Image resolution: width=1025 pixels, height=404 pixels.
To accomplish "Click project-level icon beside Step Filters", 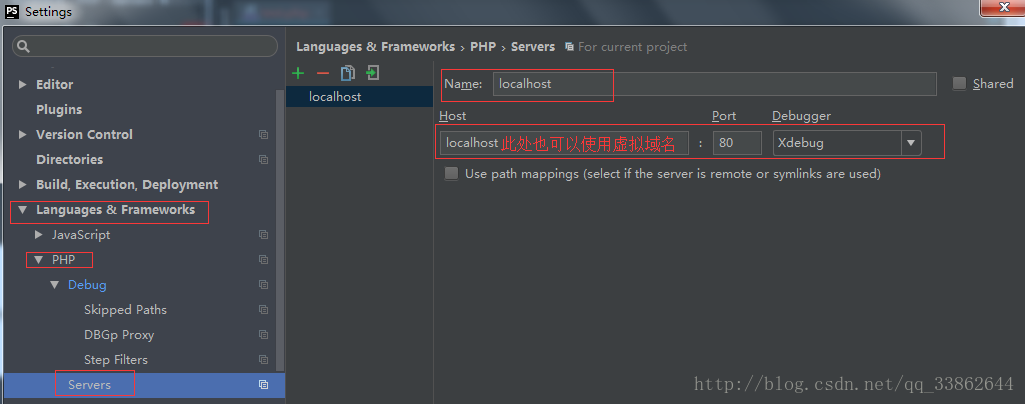I will point(263,360).
